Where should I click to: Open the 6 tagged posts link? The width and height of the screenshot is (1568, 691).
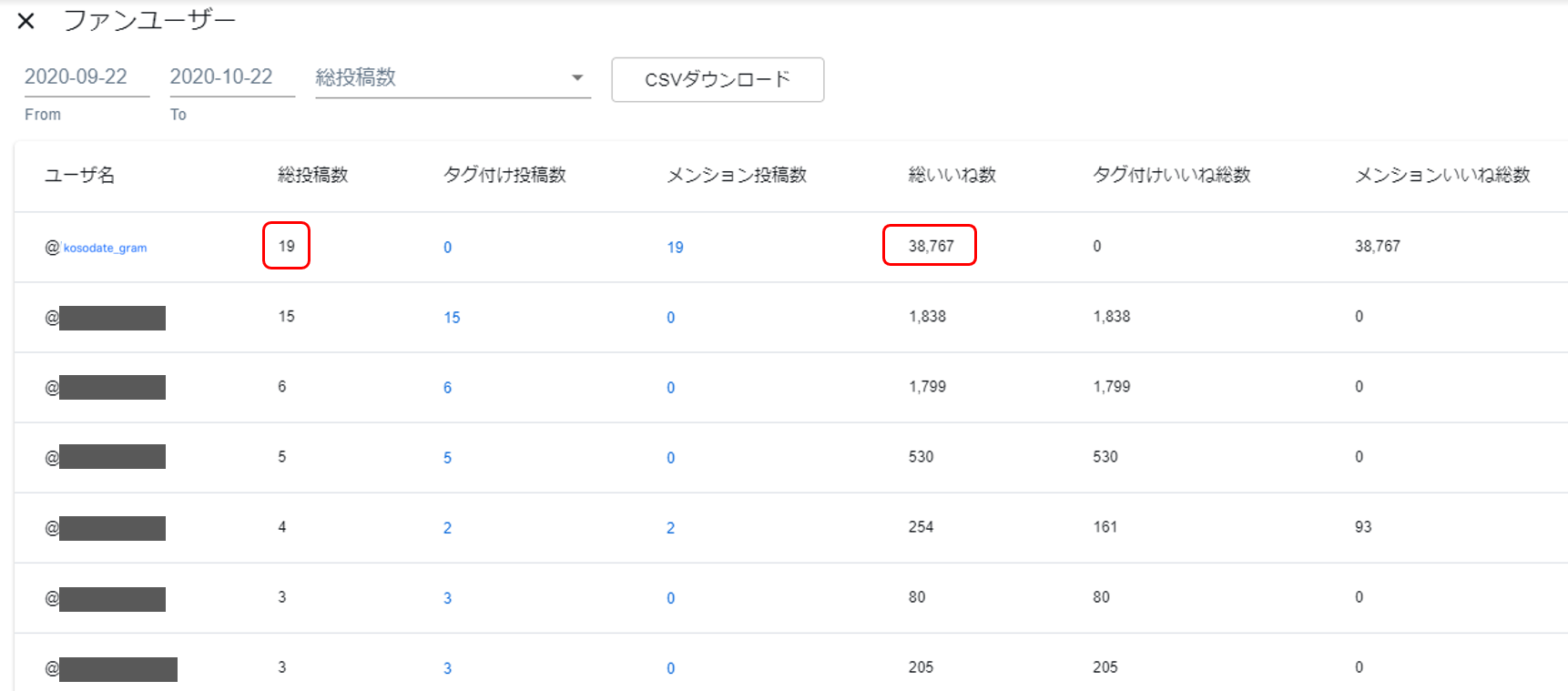(447, 388)
